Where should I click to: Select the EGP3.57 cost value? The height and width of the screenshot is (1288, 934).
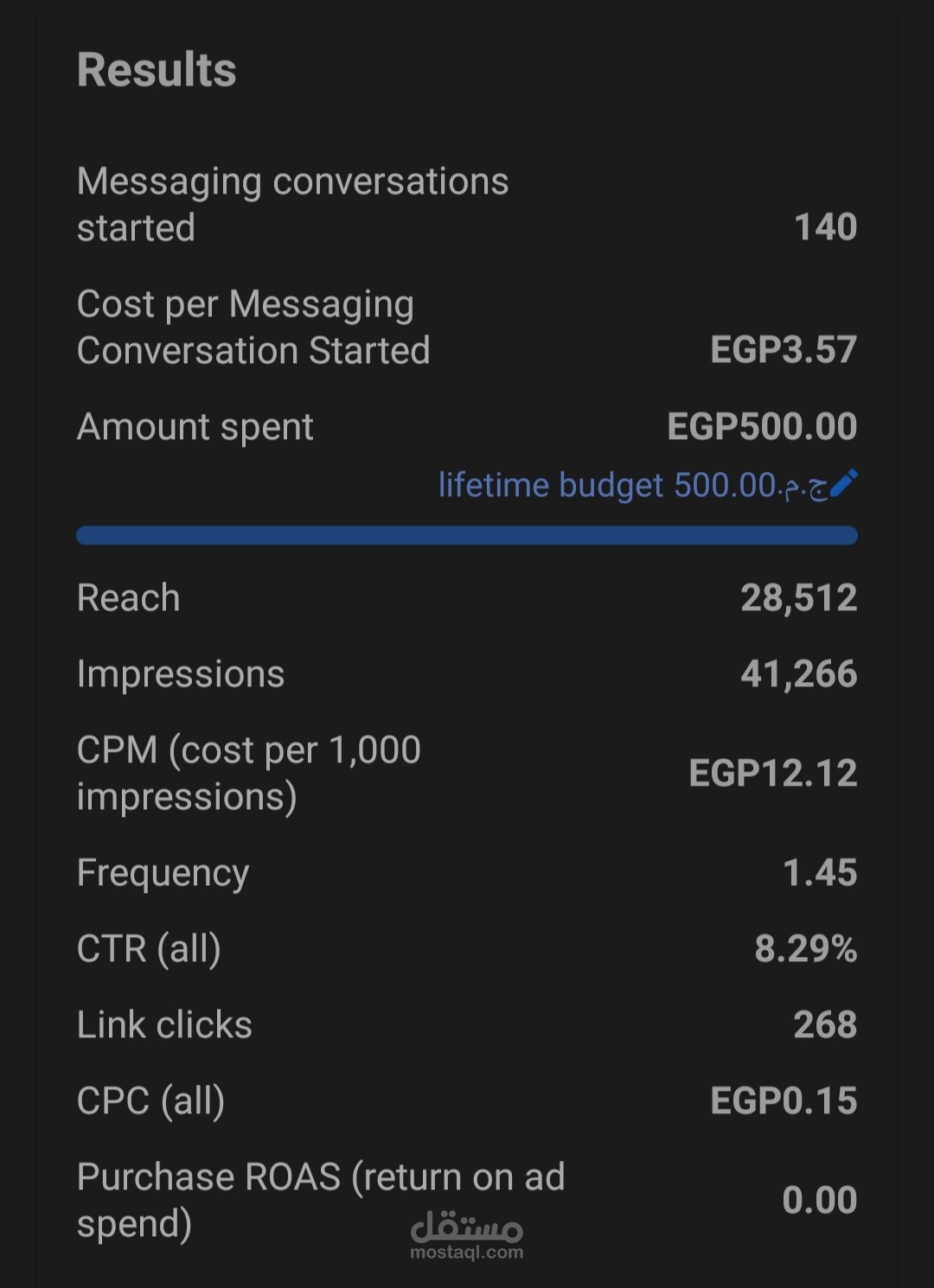coord(784,350)
